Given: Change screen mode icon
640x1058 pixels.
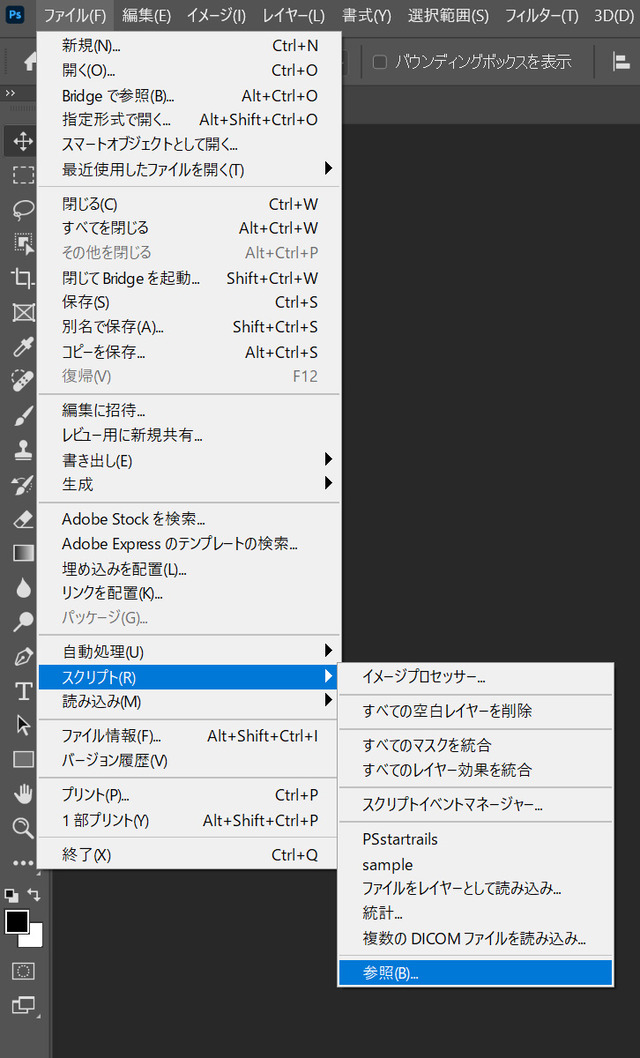Looking at the screenshot, I should tap(23, 1005).
